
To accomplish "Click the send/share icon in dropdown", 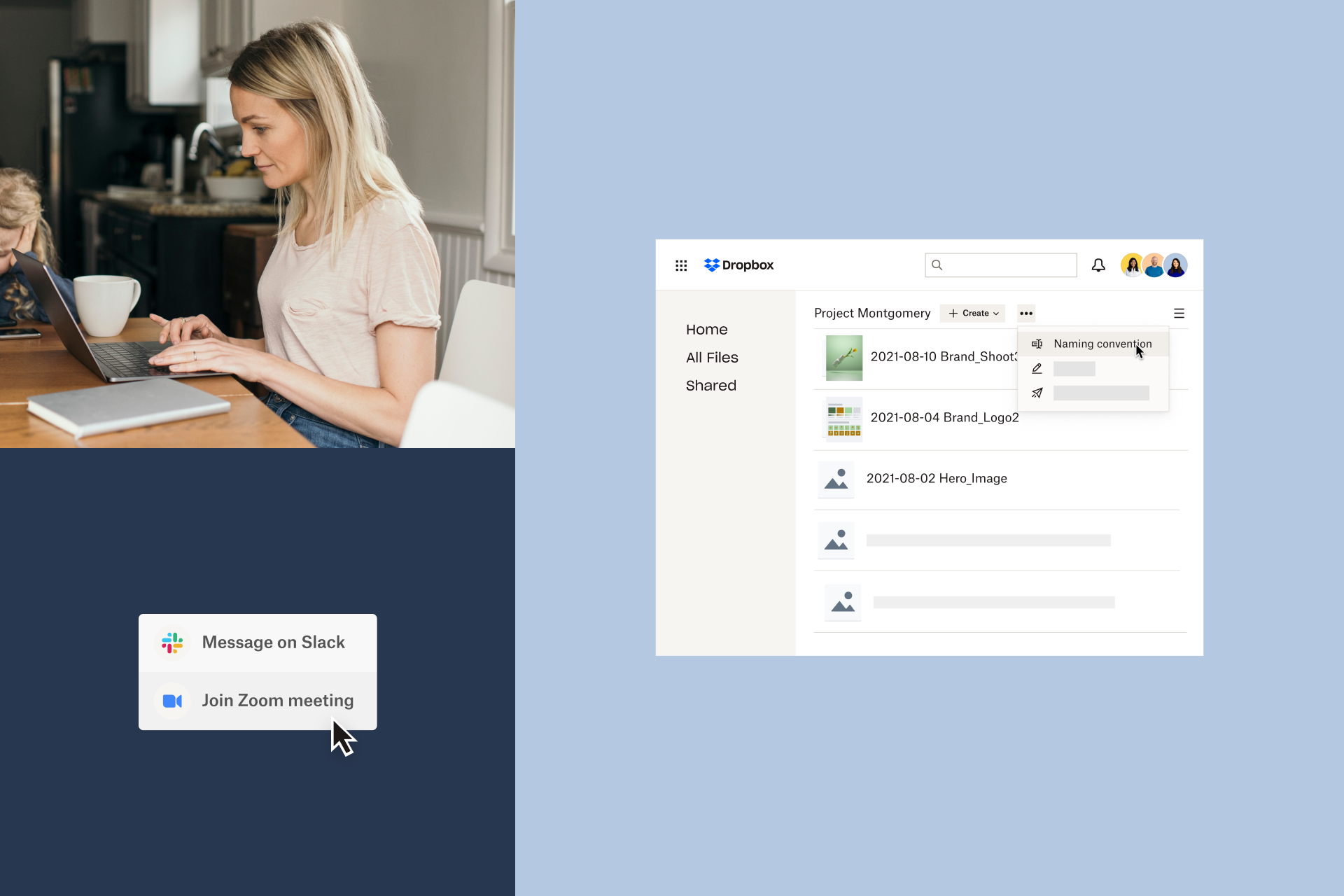I will pos(1037,391).
